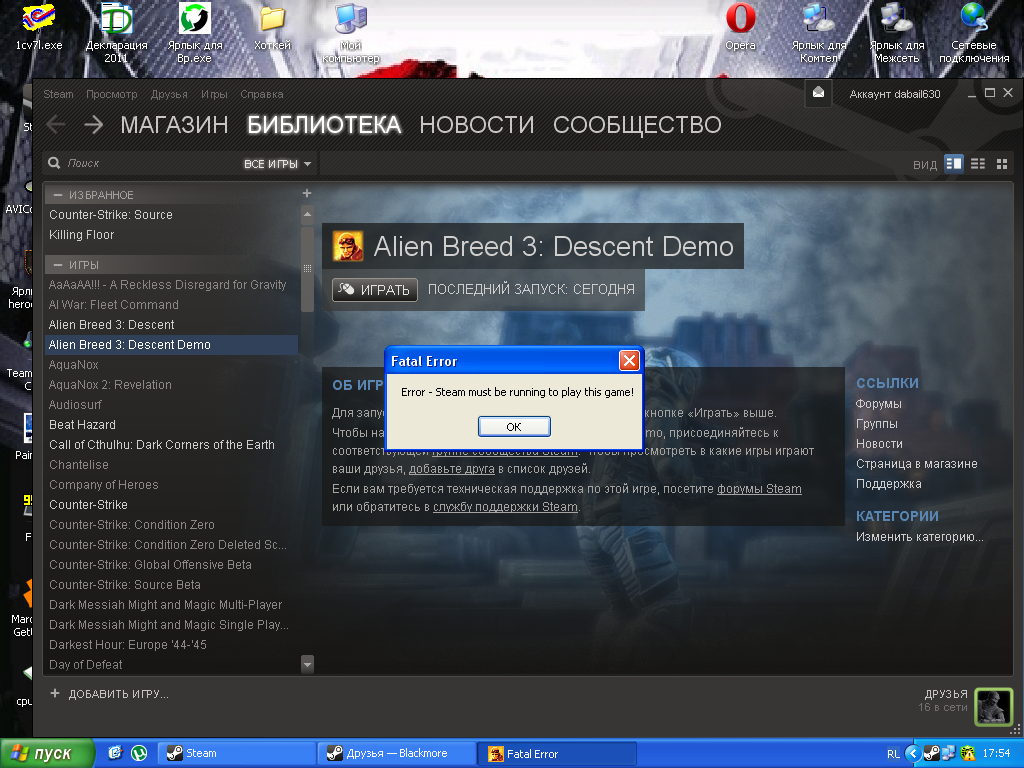Viewport: 1024px width, 768px height.
Task: Open the Друзья menu
Action: tap(169, 94)
